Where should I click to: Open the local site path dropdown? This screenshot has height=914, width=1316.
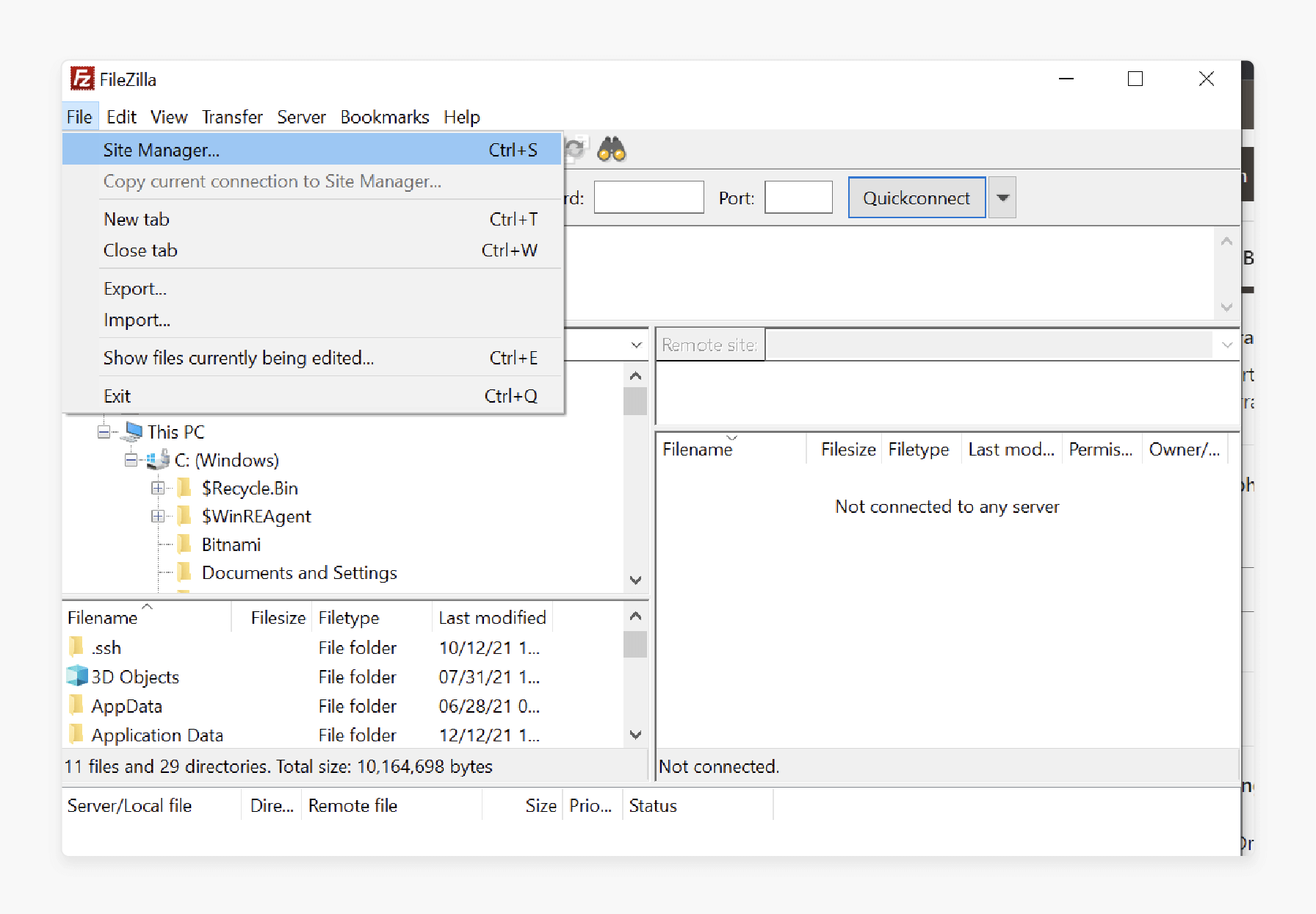636,345
